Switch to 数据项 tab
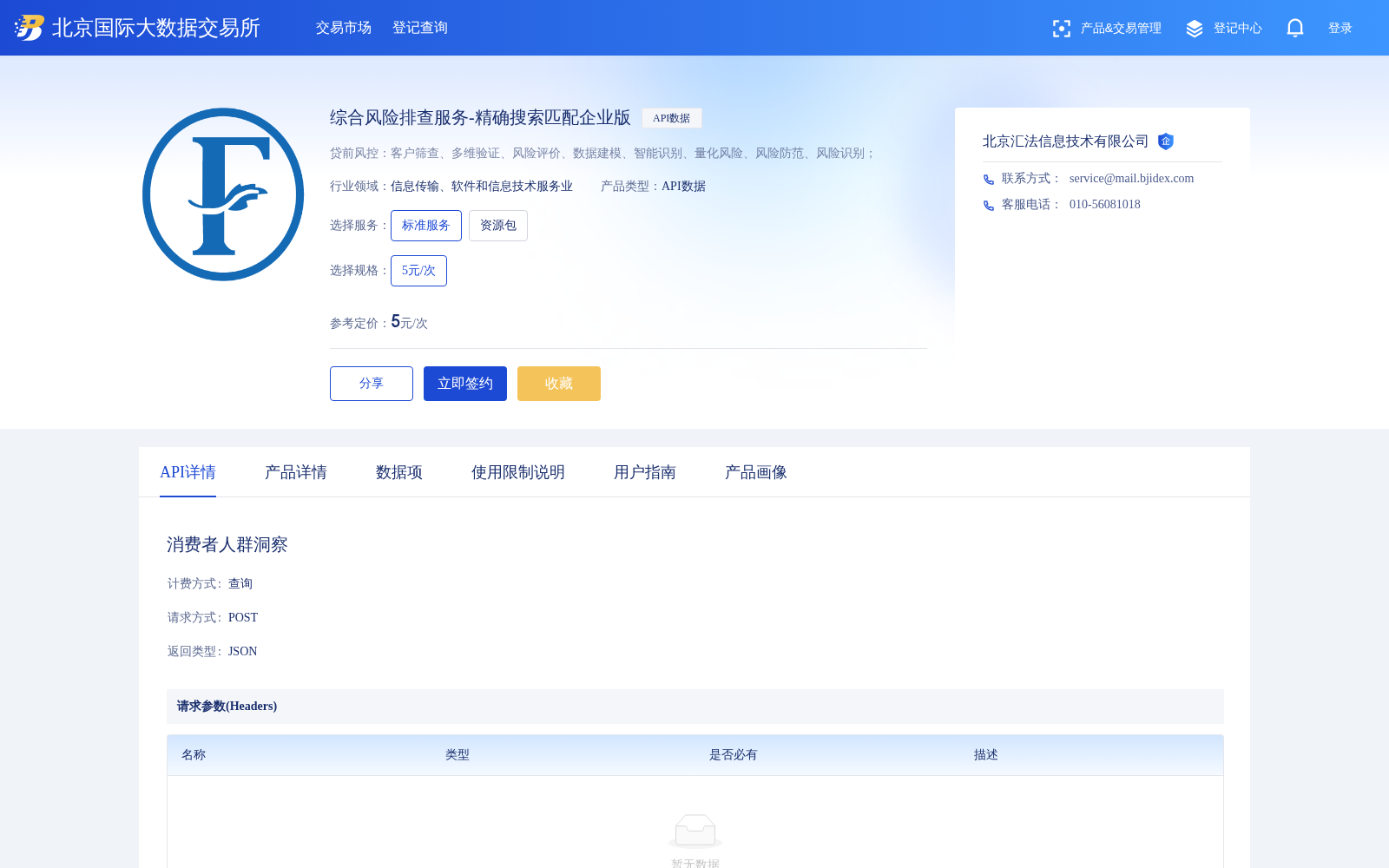 coord(399,472)
